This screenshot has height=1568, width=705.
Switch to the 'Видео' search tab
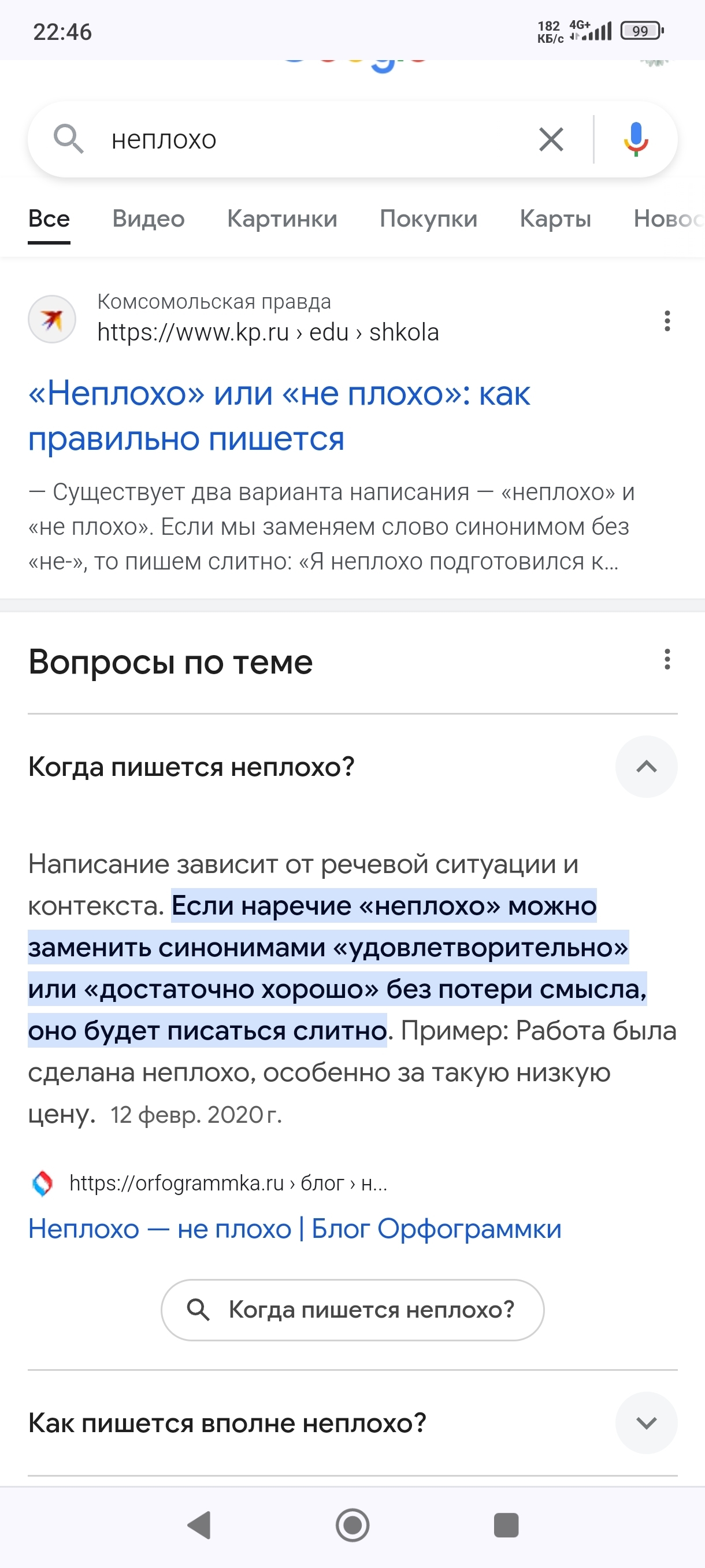point(149,219)
